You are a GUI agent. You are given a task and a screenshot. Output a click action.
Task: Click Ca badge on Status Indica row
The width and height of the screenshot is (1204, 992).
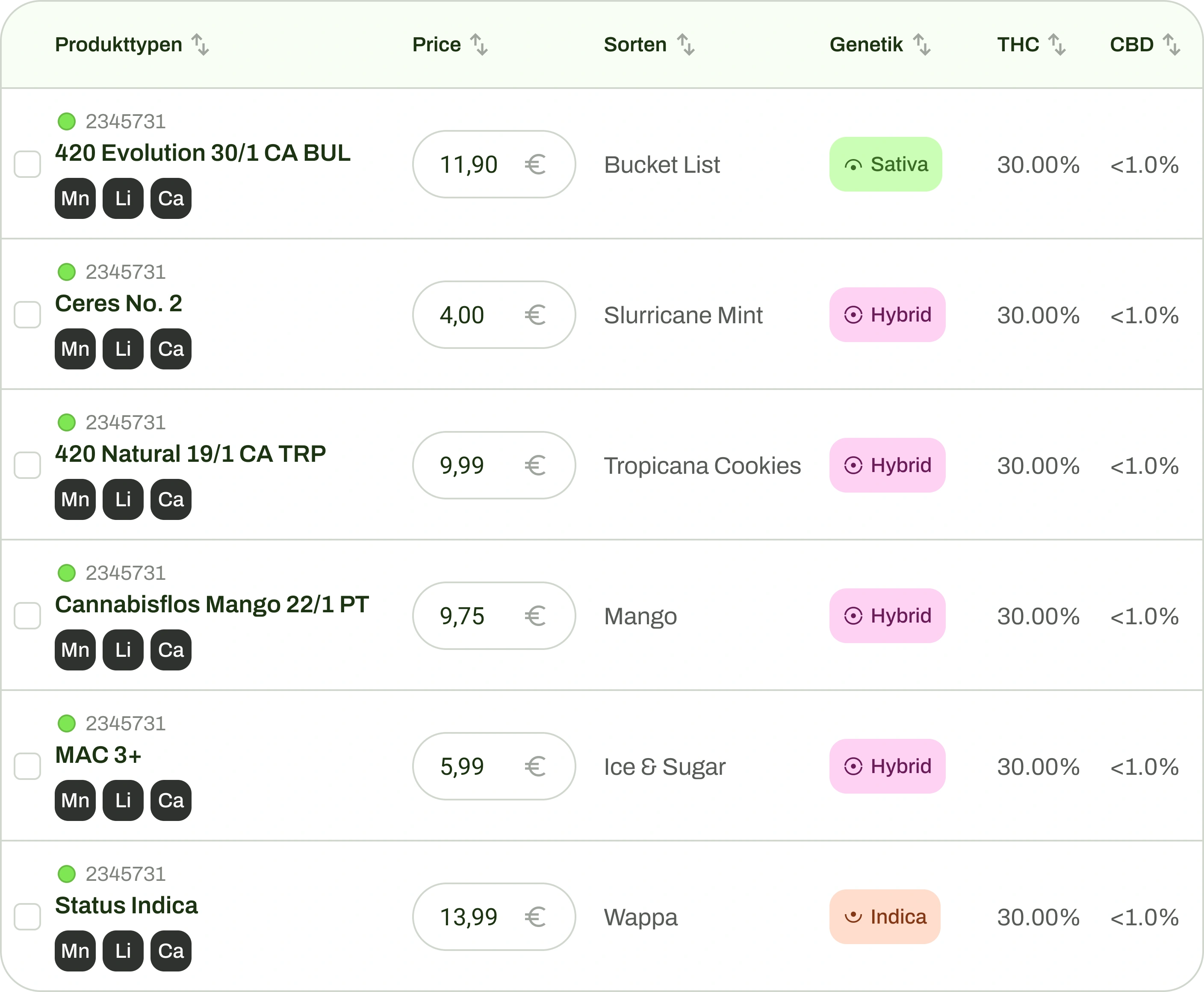[x=171, y=951]
